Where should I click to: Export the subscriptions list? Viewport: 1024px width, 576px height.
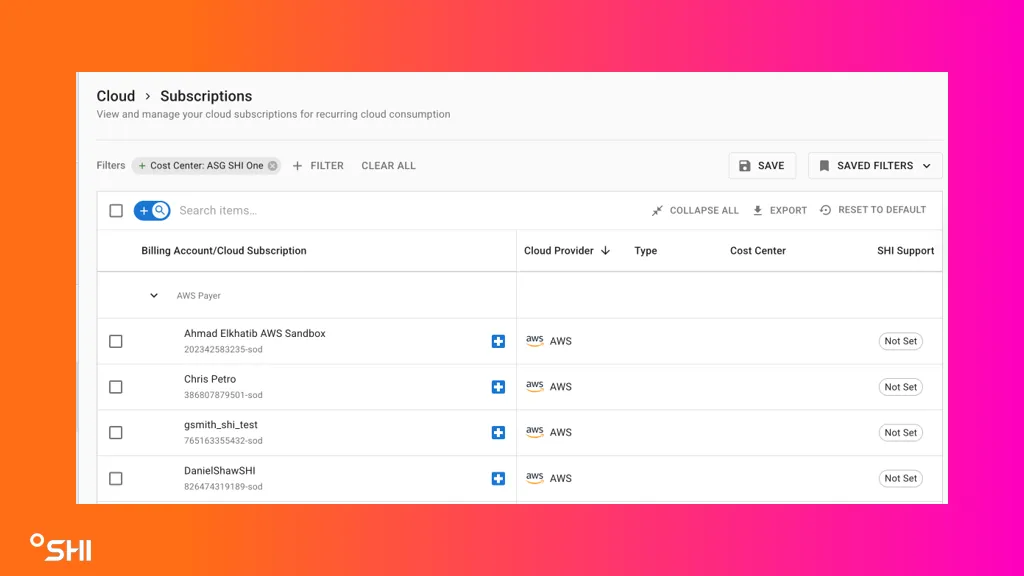(780, 210)
